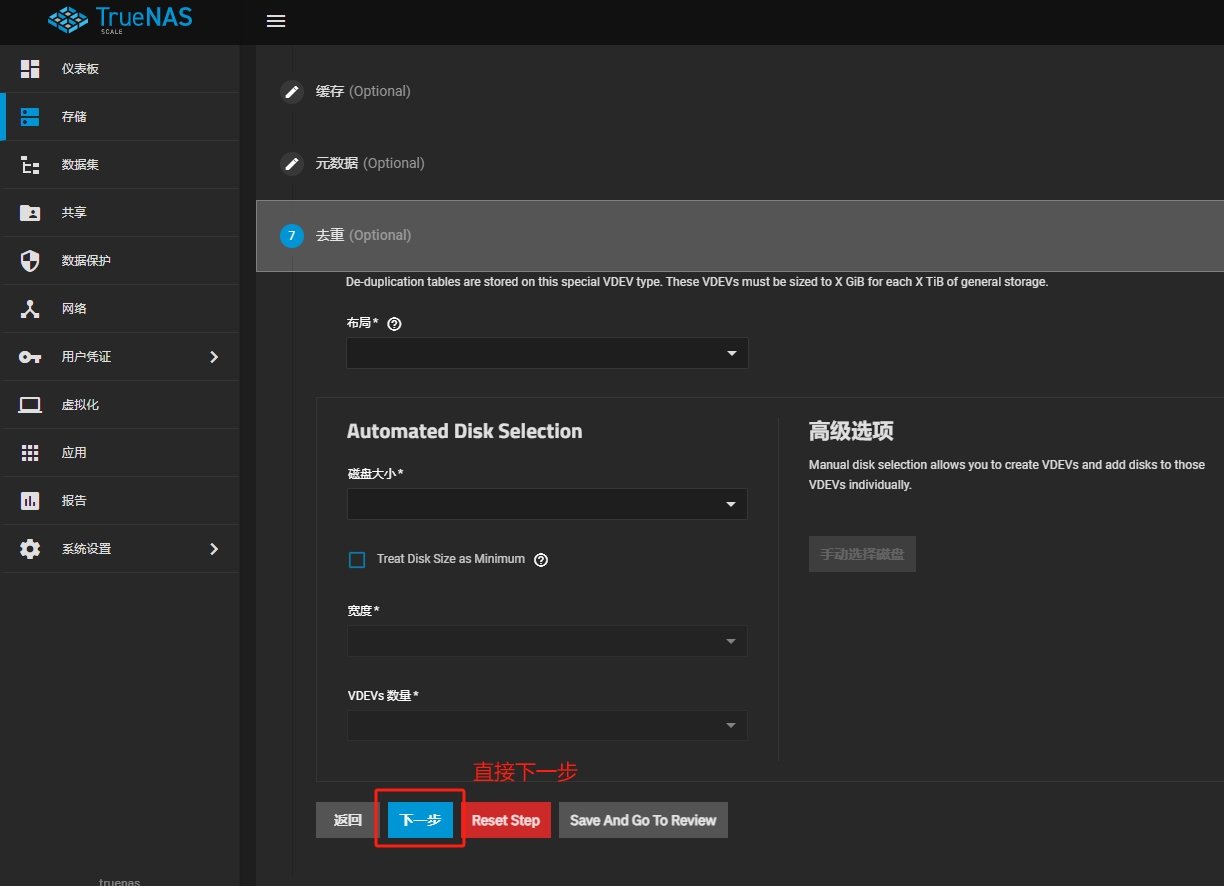This screenshot has width=1224, height=886.
Task: Toggle the hamburger sidebar menu
Action: tap(276, 21)
